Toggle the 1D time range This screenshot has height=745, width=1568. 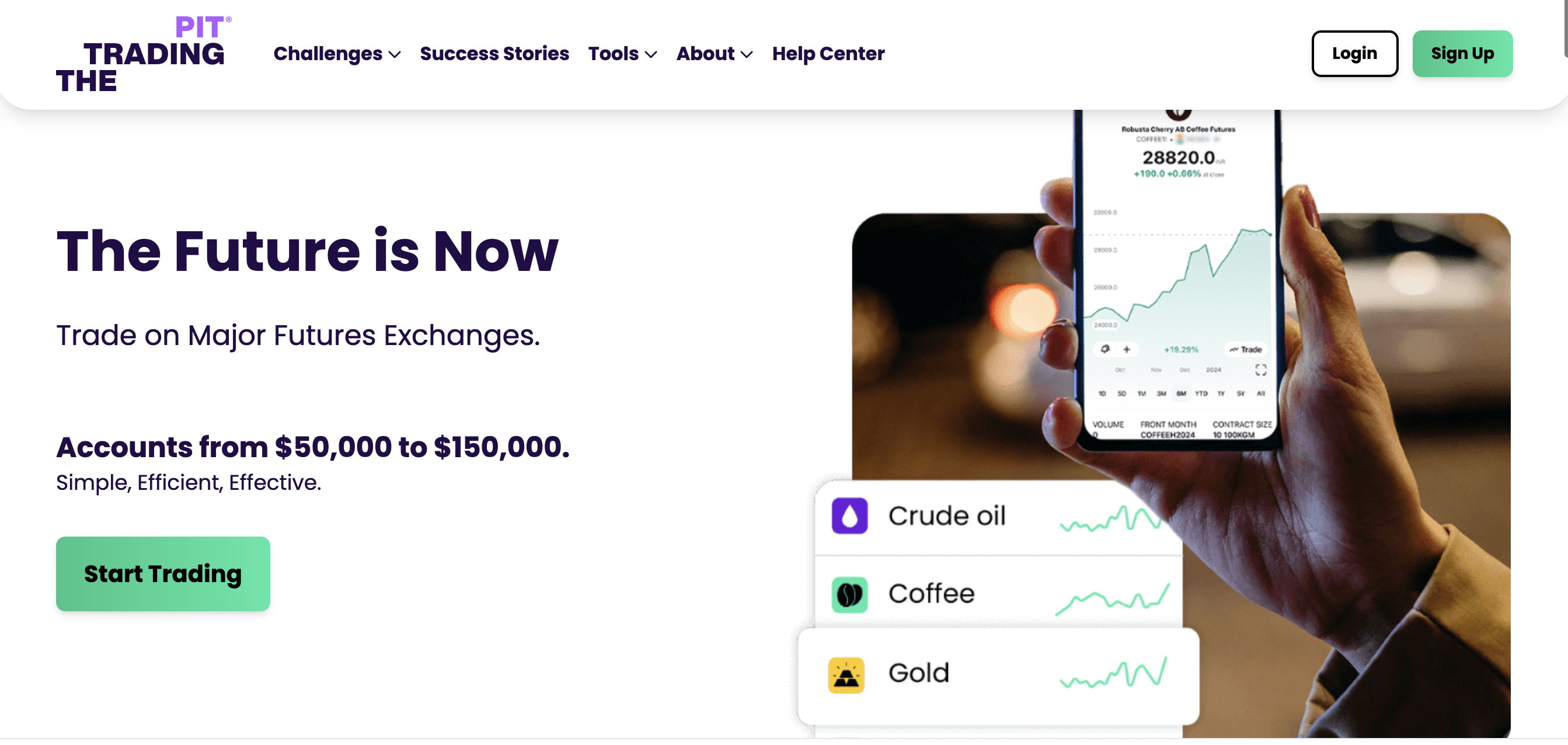(1103, 393)
